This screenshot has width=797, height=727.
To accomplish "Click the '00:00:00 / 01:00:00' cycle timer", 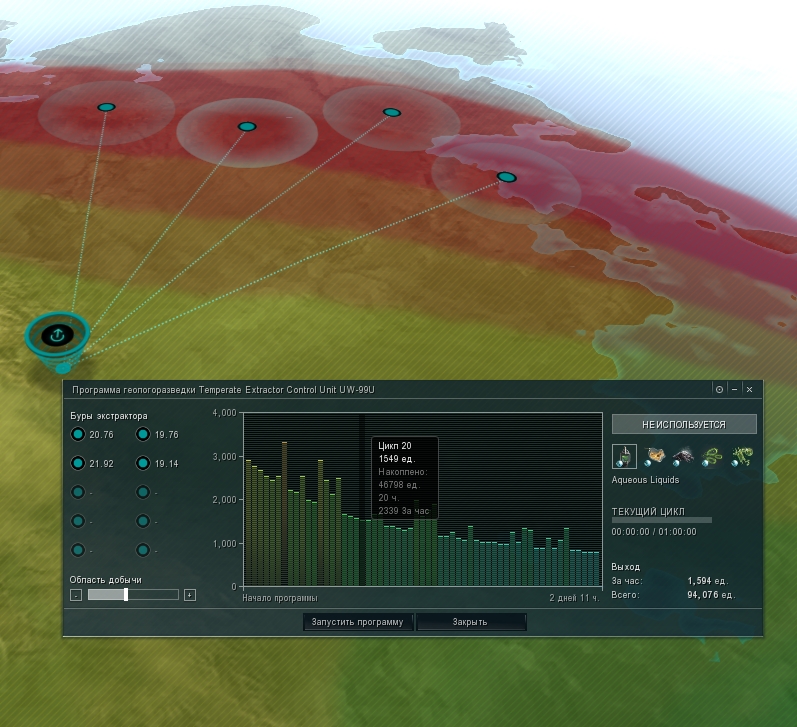I will [x=654, y=532].
